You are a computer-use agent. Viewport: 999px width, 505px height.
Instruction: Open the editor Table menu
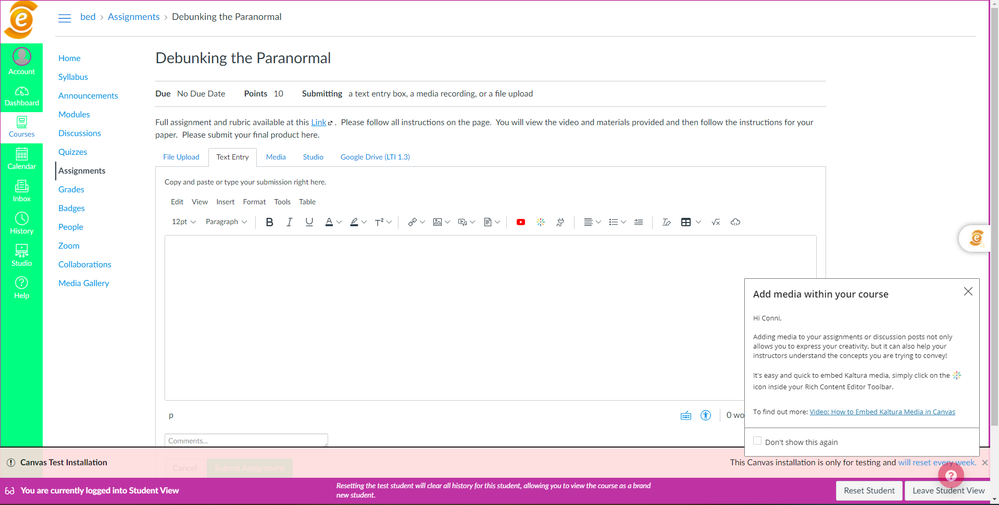pyautogui.click(x=307, y=202)
